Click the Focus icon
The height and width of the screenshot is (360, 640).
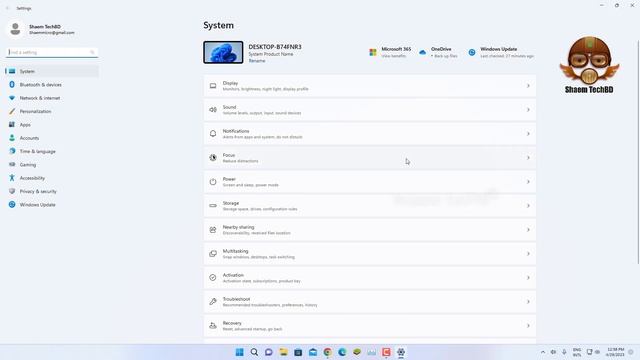(213, 158)
